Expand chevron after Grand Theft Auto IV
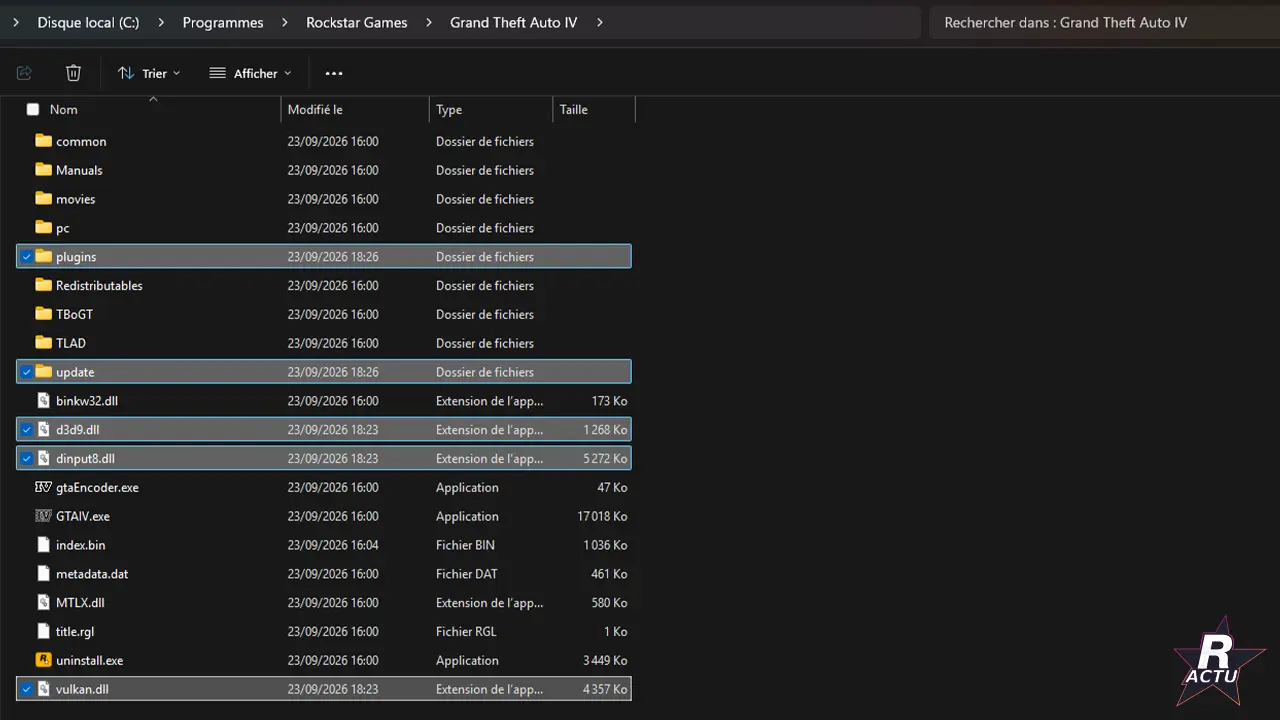Image resolution: width=1280 pixels, height=720 pixels. pyautogui.click(x=599, y=22)
